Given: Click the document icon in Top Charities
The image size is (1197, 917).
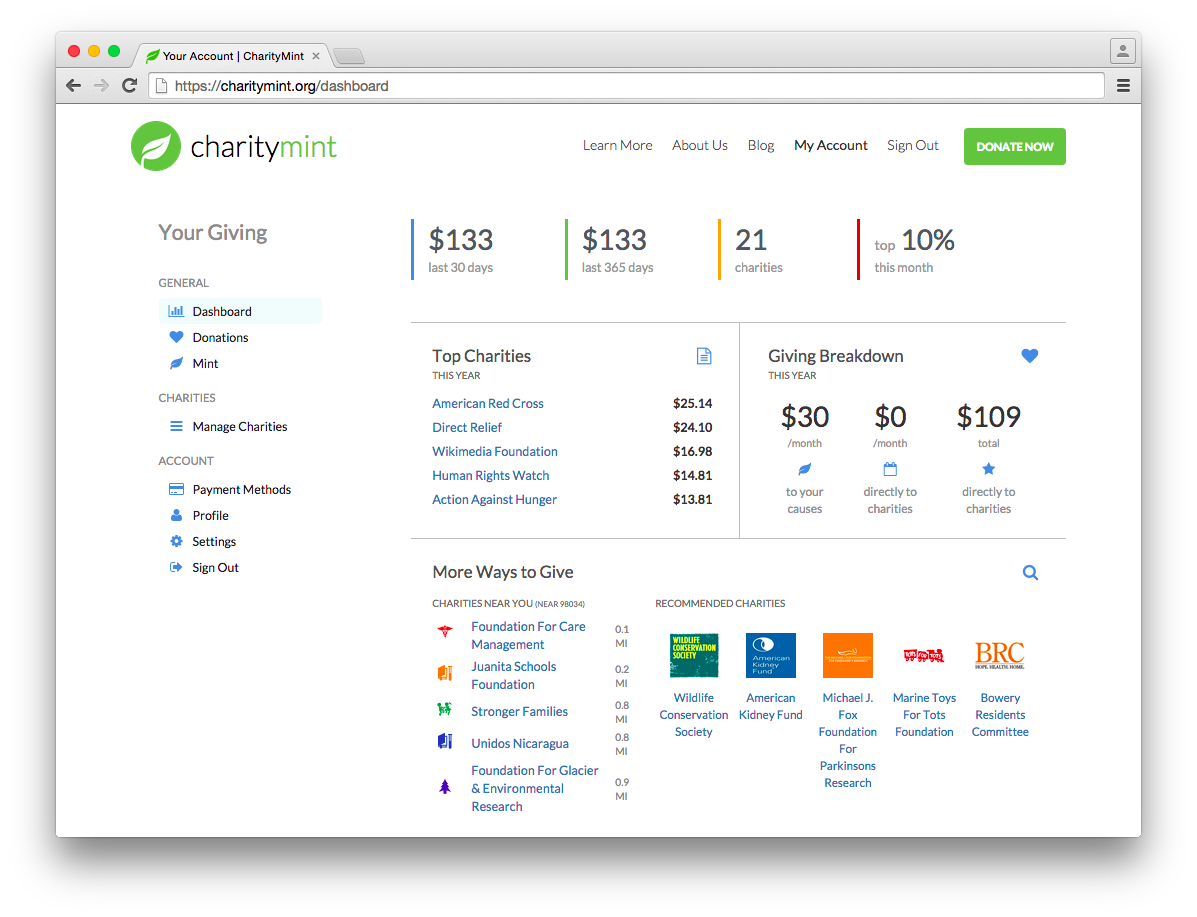Looking at the screenshot, I should [x=704, y=356].
